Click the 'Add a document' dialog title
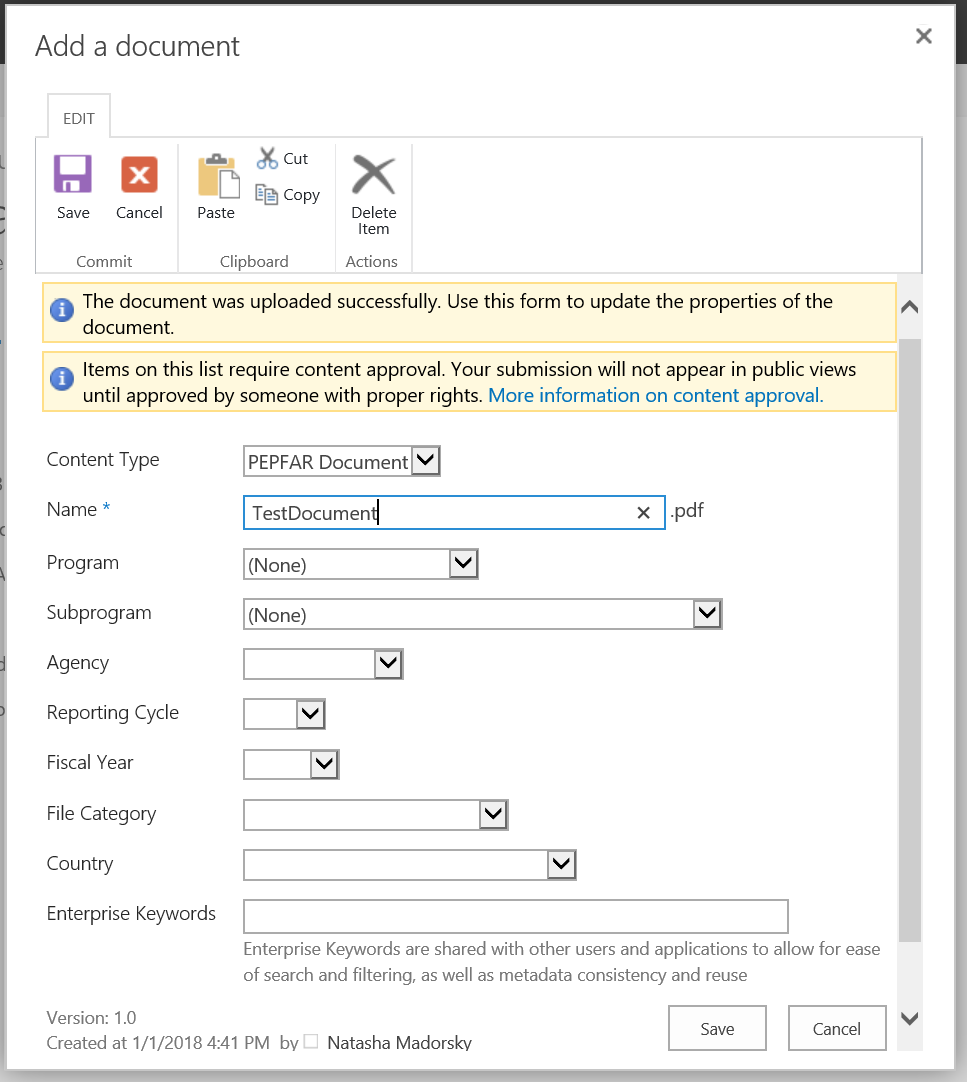Screen dimensions: 967x1082 [137, 46]
